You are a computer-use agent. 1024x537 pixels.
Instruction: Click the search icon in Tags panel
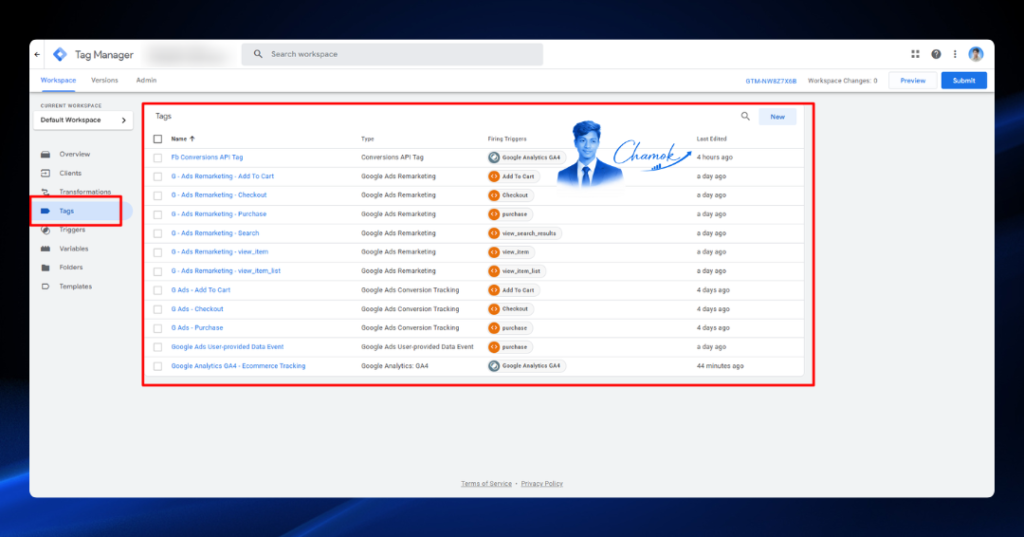745,116
